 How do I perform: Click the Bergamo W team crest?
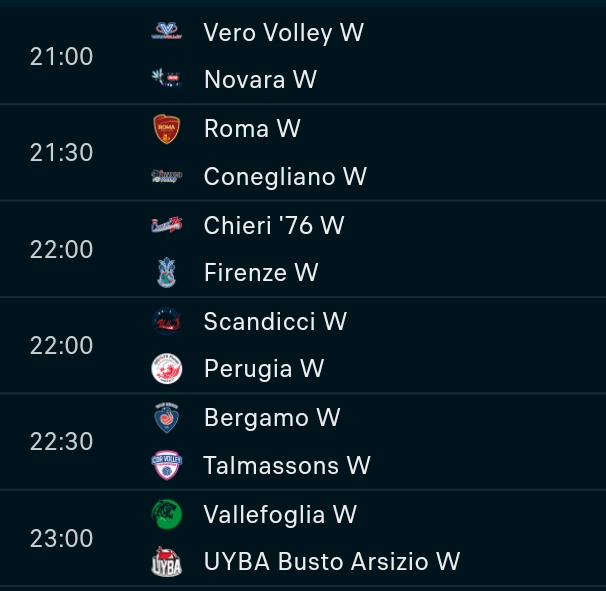[166, 418]
